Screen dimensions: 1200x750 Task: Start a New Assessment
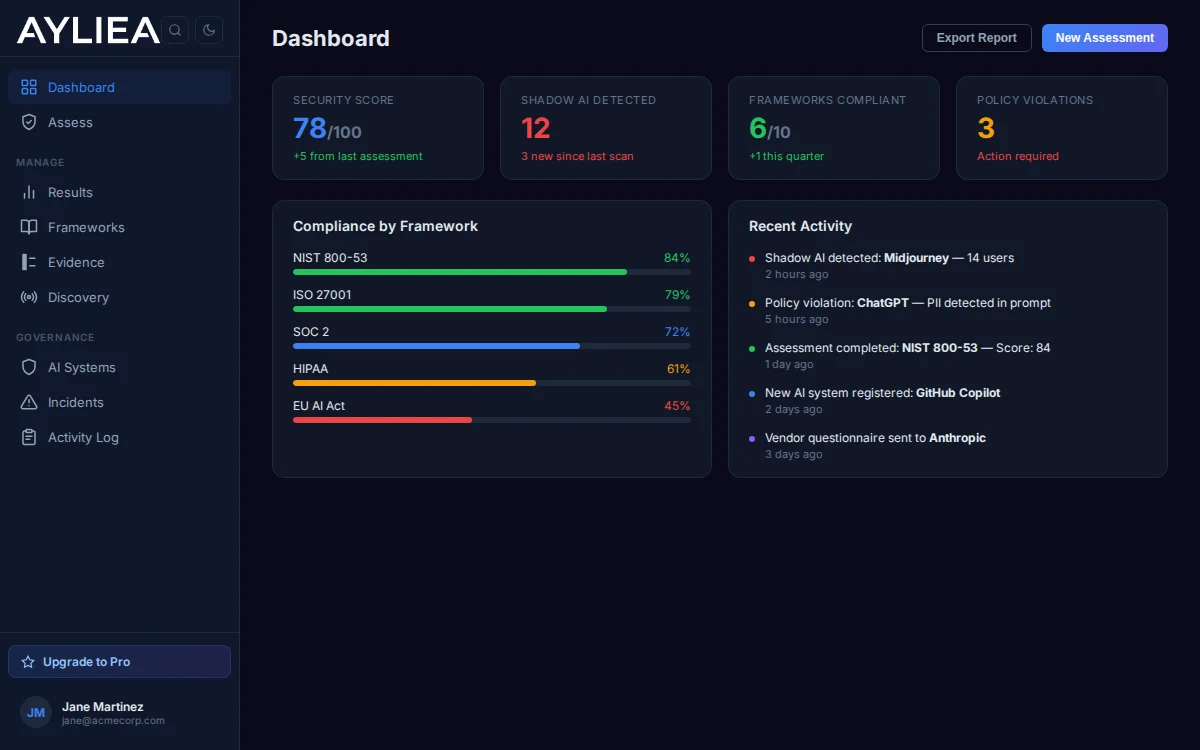tap(1104, 37)
